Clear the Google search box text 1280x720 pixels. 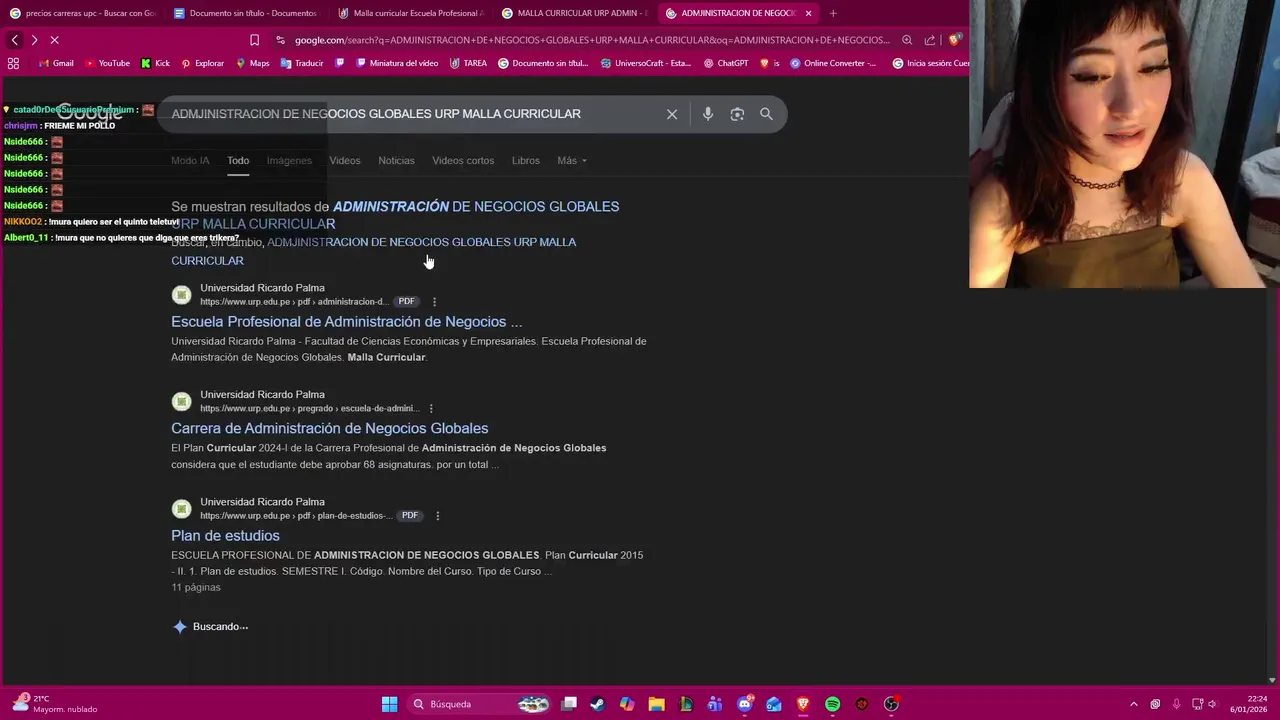tap(672, 114)
